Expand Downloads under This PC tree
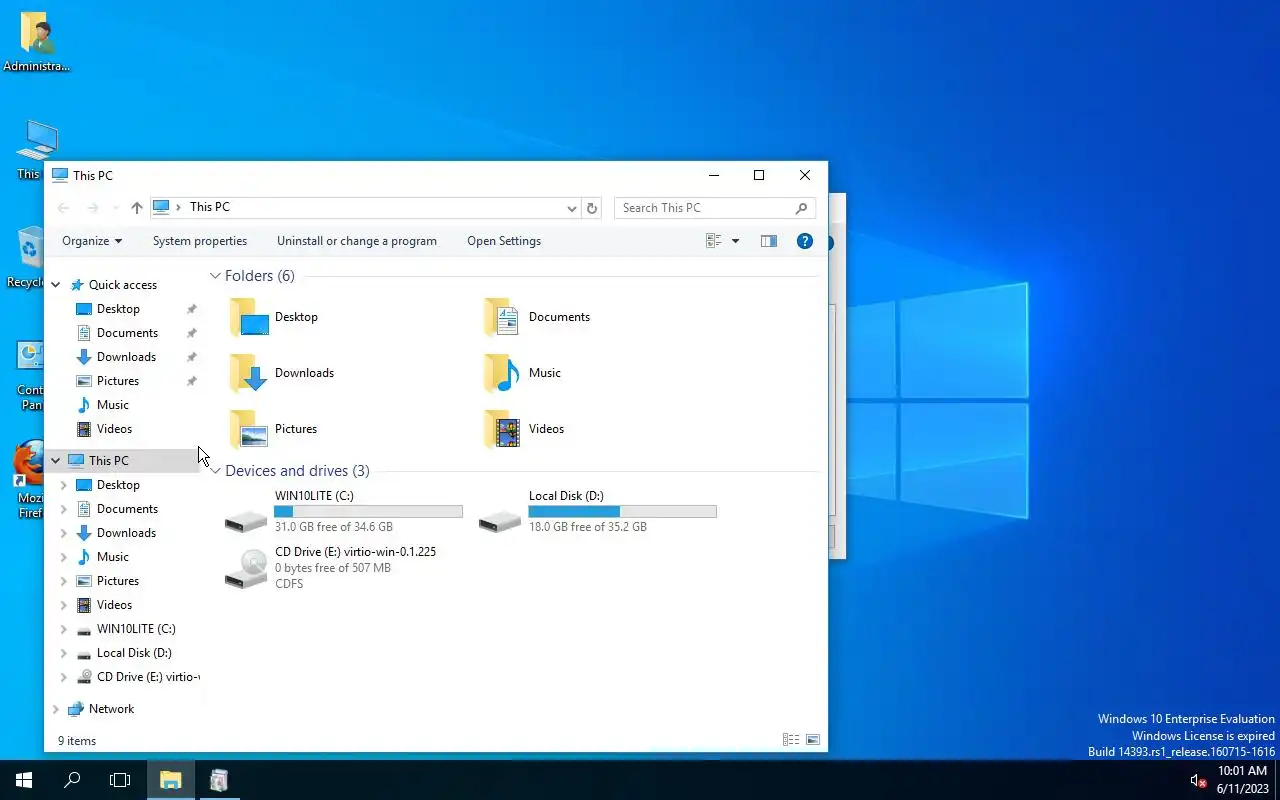This screenshot has height=800, width=1280. (64, 533)
